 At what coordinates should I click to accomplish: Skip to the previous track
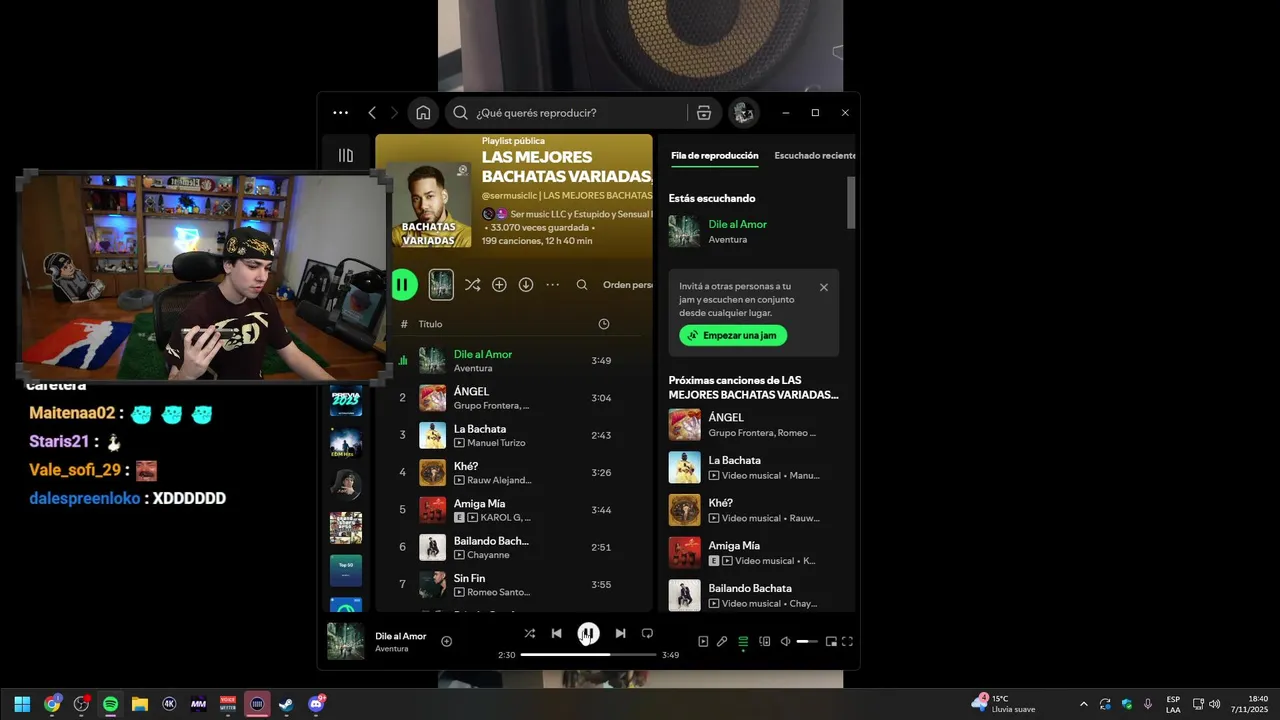(x=557, y=633)
